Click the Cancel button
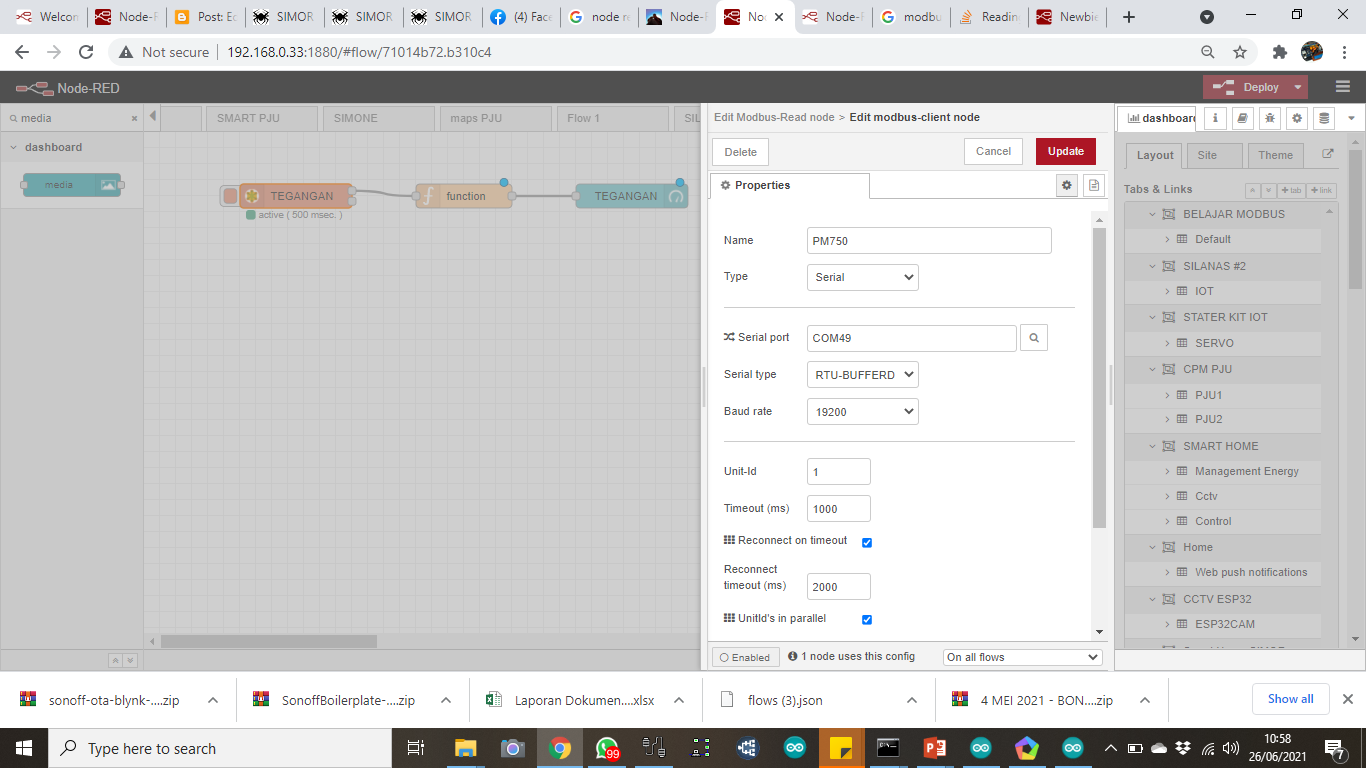This screenshot has width=1366, height=768. 993,151
